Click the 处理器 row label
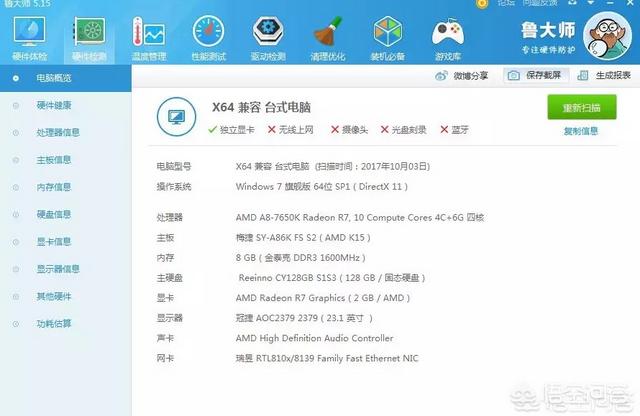640x416 pixels. pyautogui.click(x=170, y=218)
